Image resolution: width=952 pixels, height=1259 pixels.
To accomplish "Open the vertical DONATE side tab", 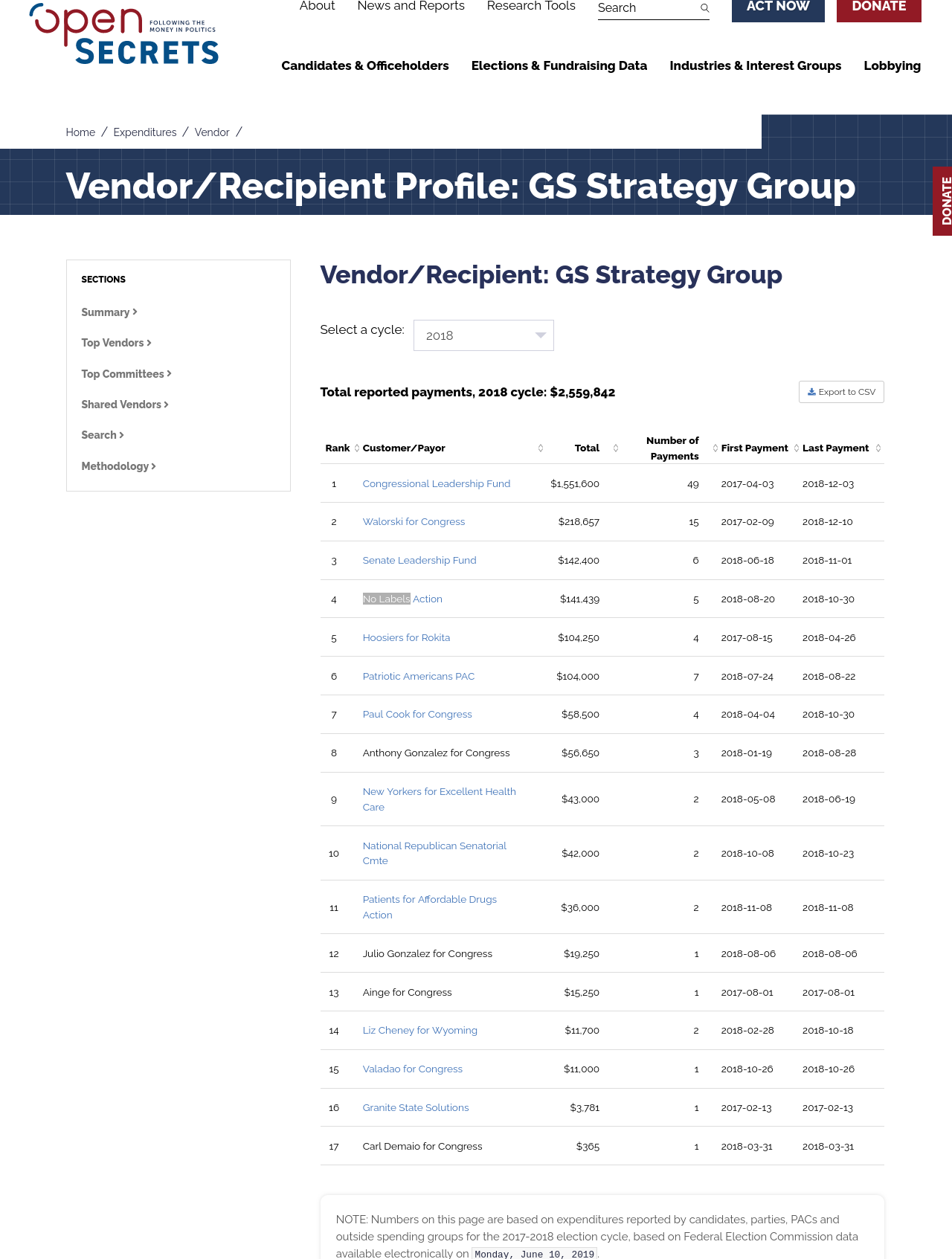I will tap(942, 201).
